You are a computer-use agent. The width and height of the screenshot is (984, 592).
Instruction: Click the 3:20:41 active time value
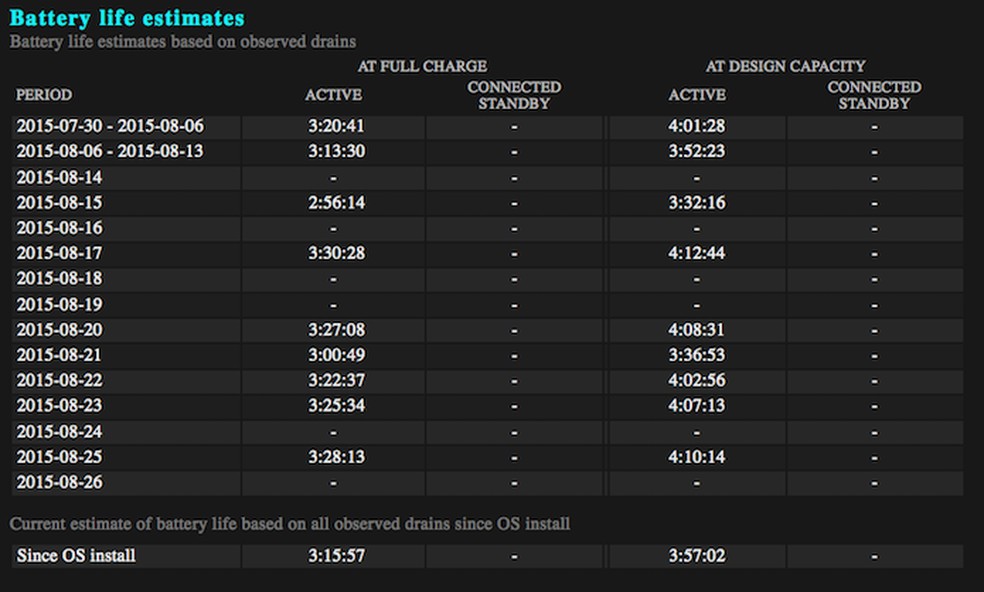point(333,126)
